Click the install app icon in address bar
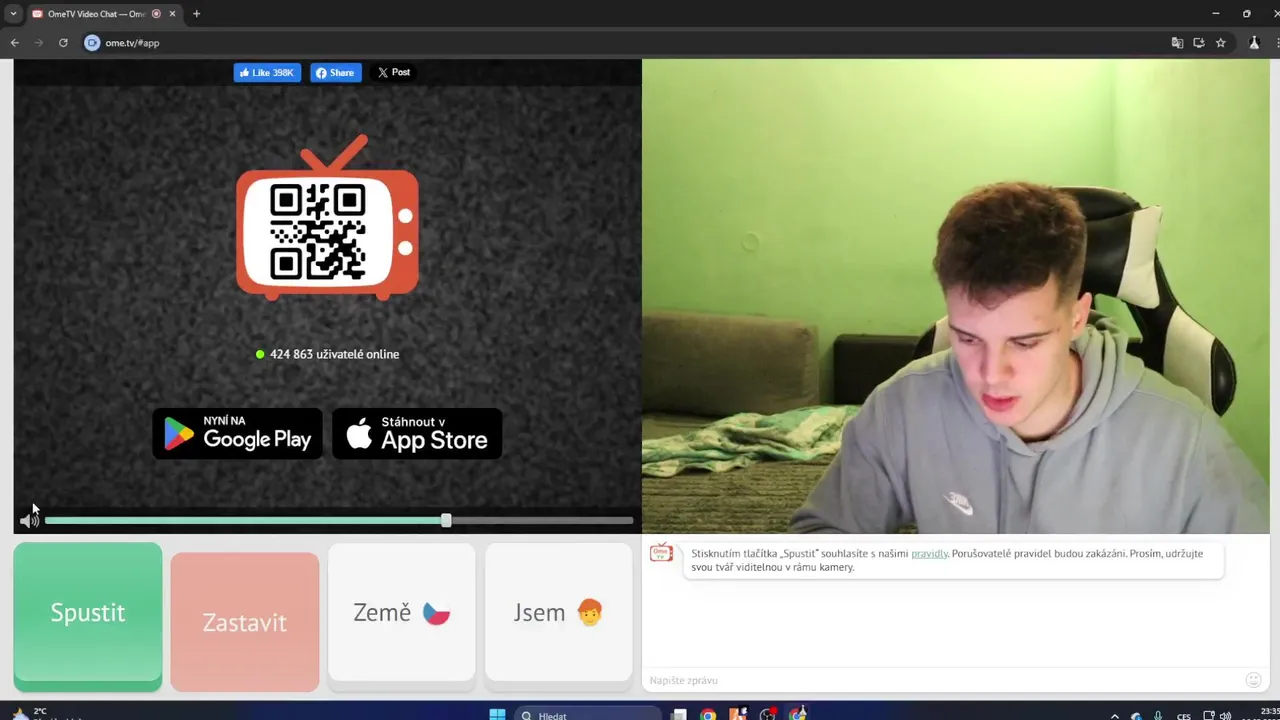 click(1199, 43)
